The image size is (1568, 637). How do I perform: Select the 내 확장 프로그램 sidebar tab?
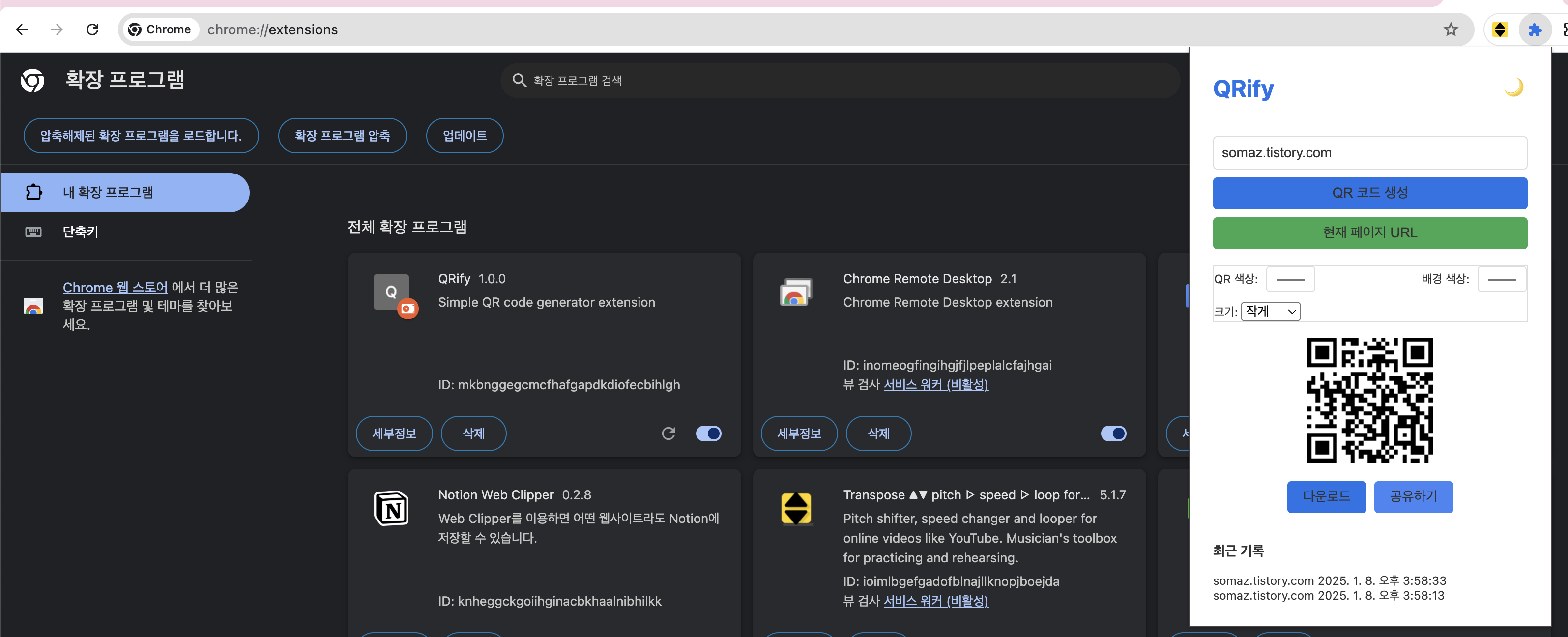125,192
